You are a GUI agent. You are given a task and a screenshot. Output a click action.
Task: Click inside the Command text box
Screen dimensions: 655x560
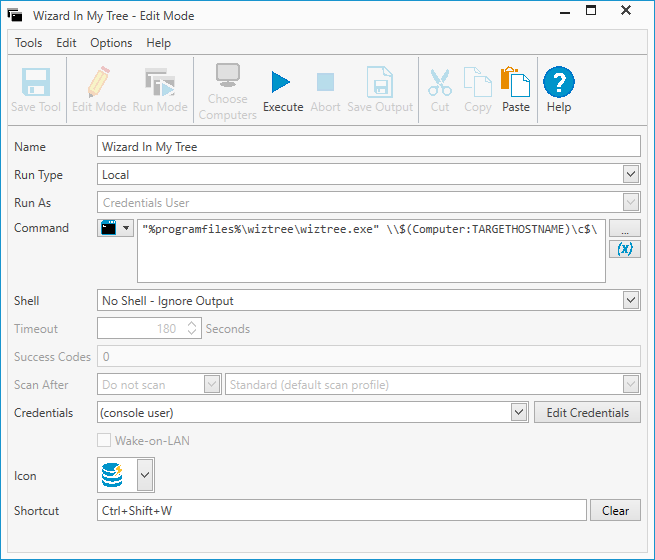[371, 251]
